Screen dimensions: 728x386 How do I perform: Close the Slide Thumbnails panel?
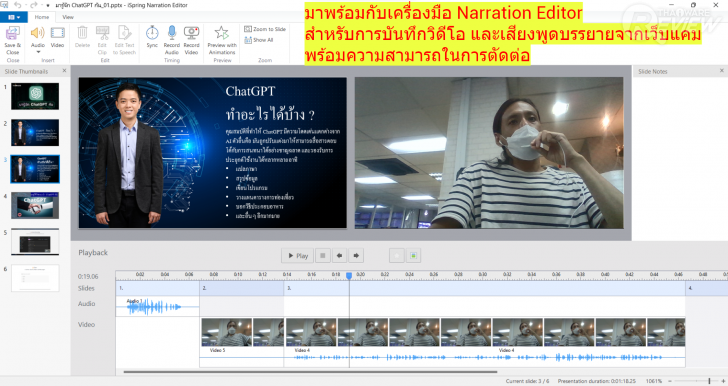click(x=65, y=71)
